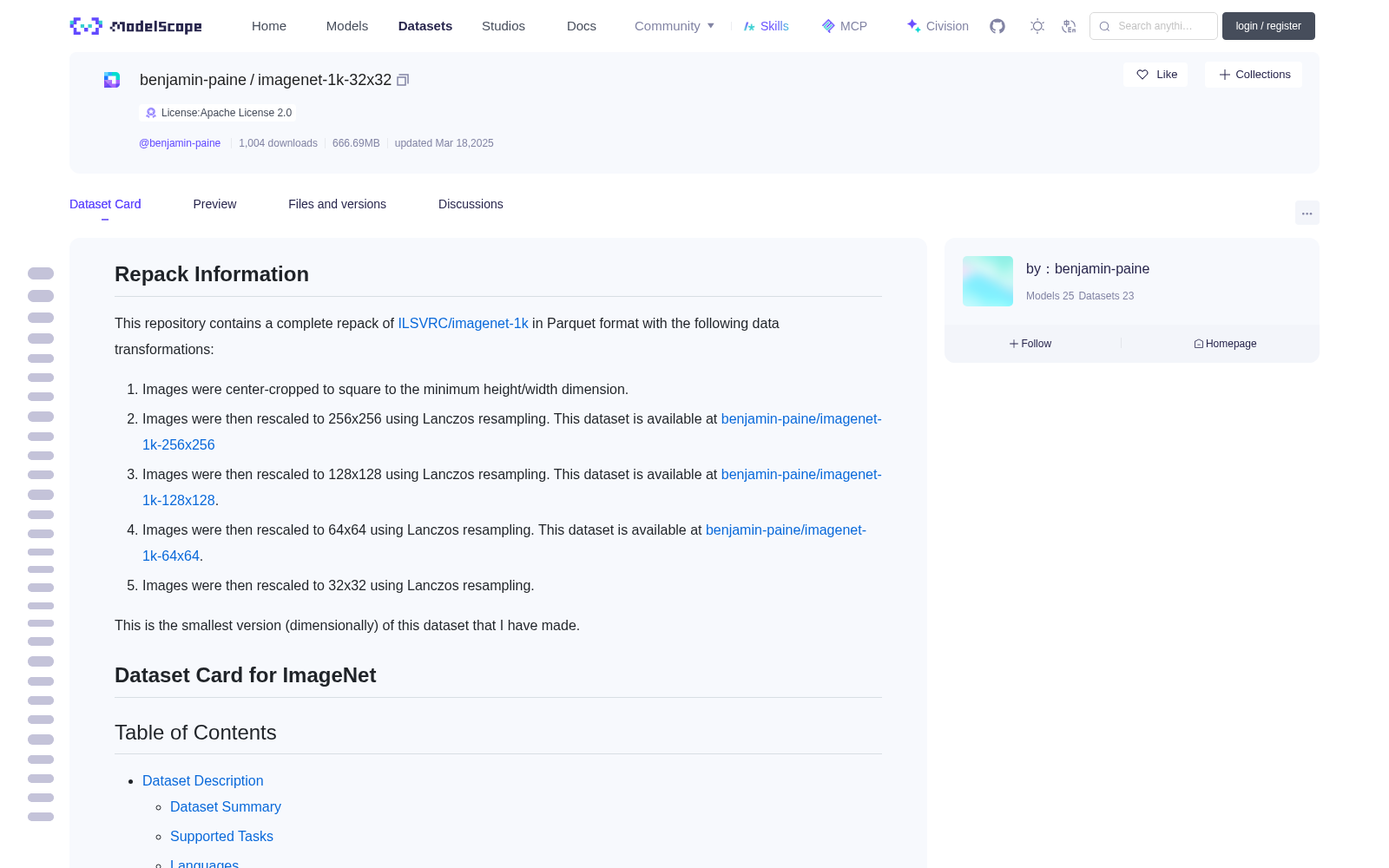Click the Datasets 23 count
The width and height of the screenshot is (1389, 868).
click(x=1106, y=296)
